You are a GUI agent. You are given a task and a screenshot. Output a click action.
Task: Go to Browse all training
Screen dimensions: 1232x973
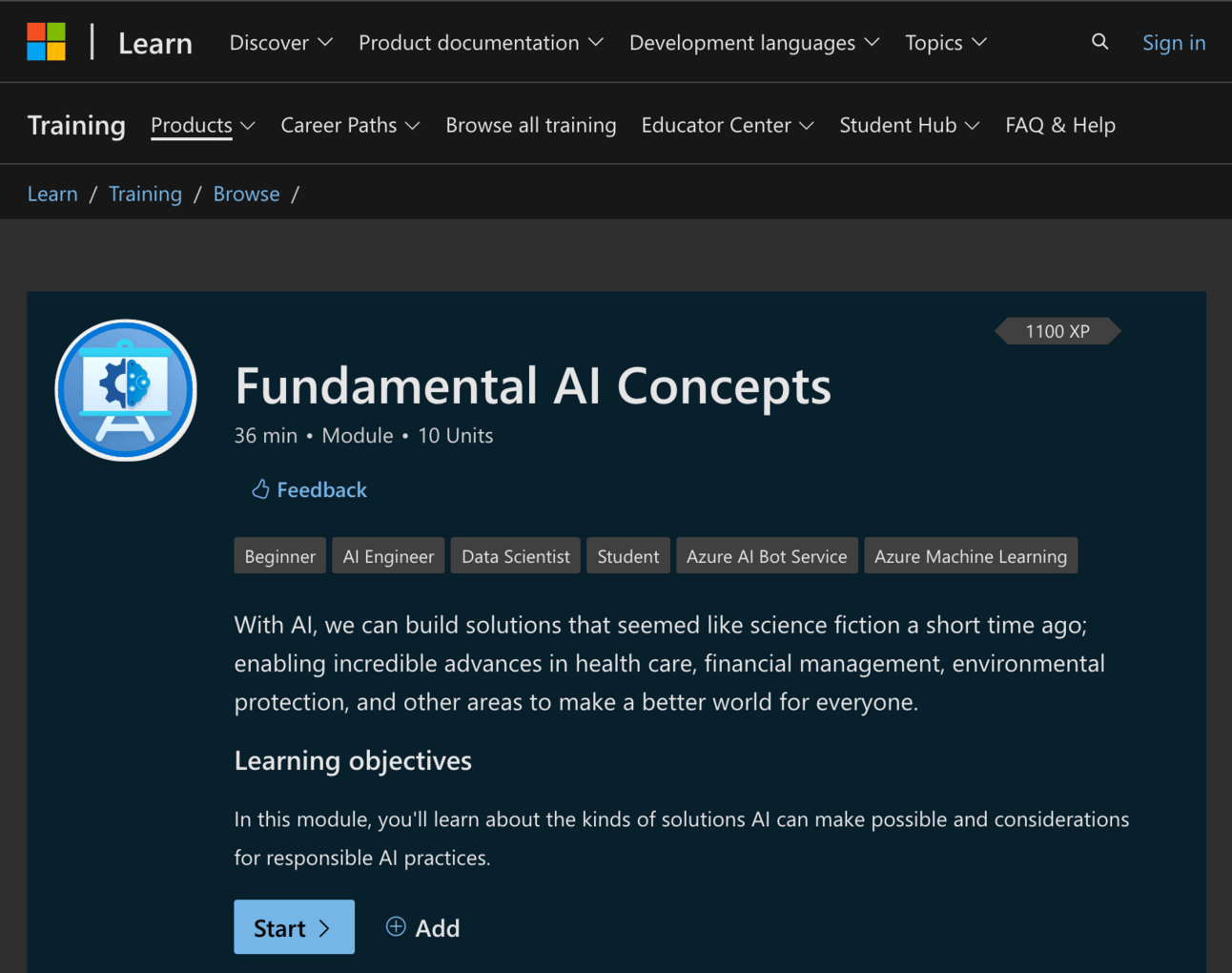tap(531, 125)
